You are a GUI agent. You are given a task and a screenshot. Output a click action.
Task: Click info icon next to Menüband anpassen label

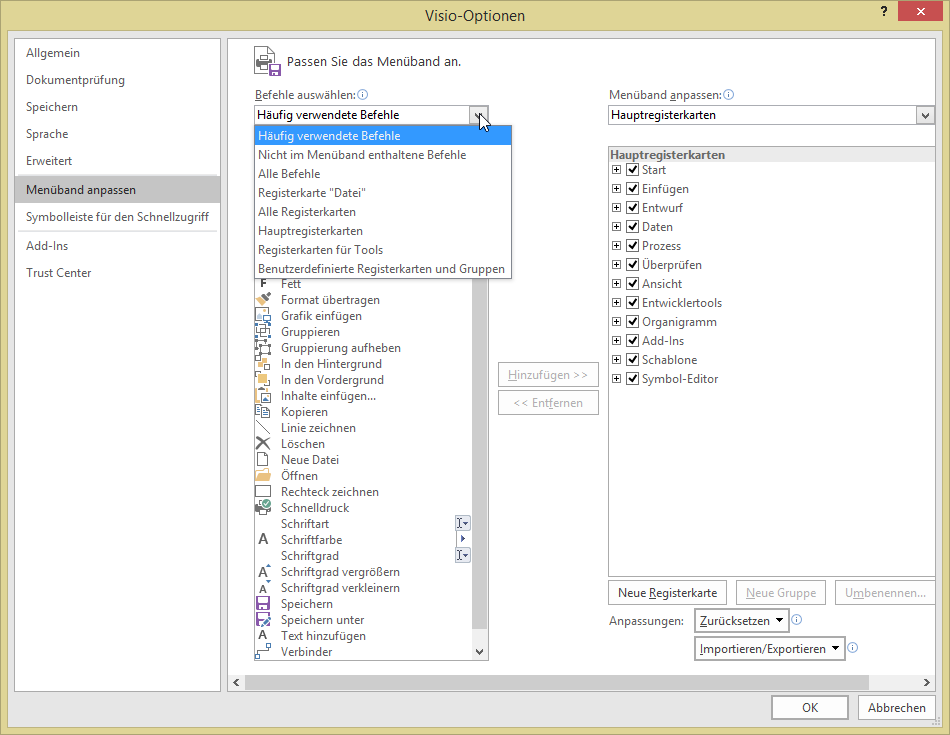point(729,95)
